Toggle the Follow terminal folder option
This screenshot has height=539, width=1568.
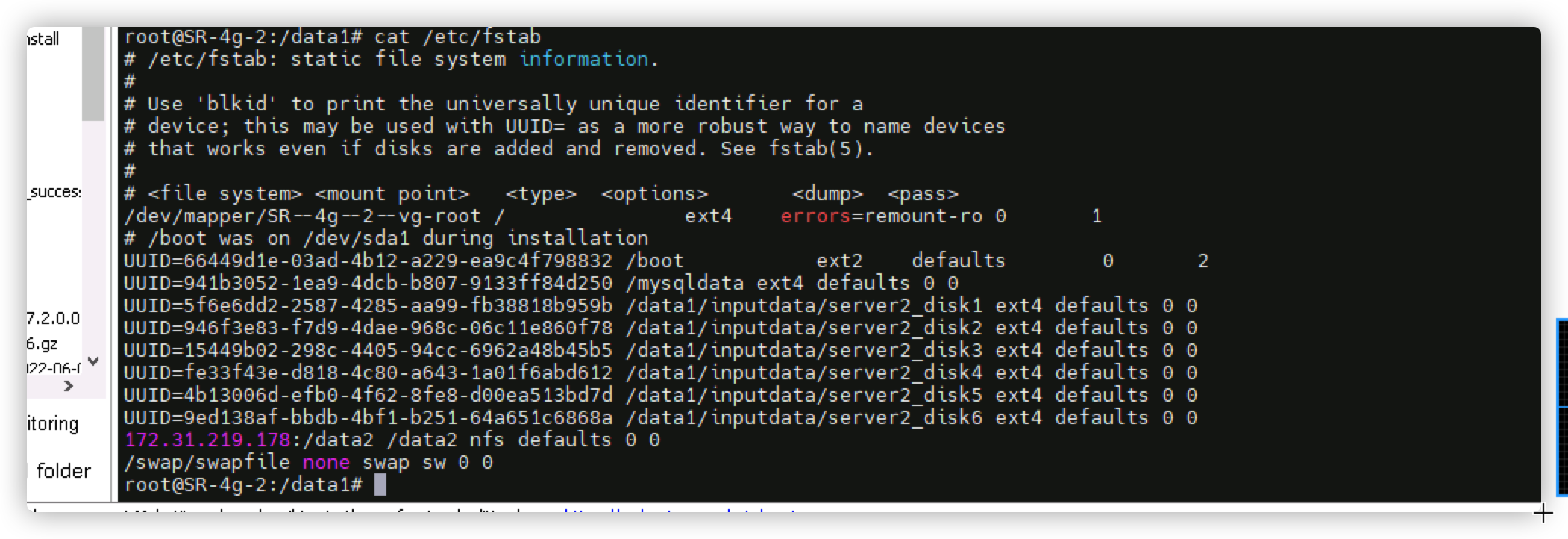coord(63,471)
